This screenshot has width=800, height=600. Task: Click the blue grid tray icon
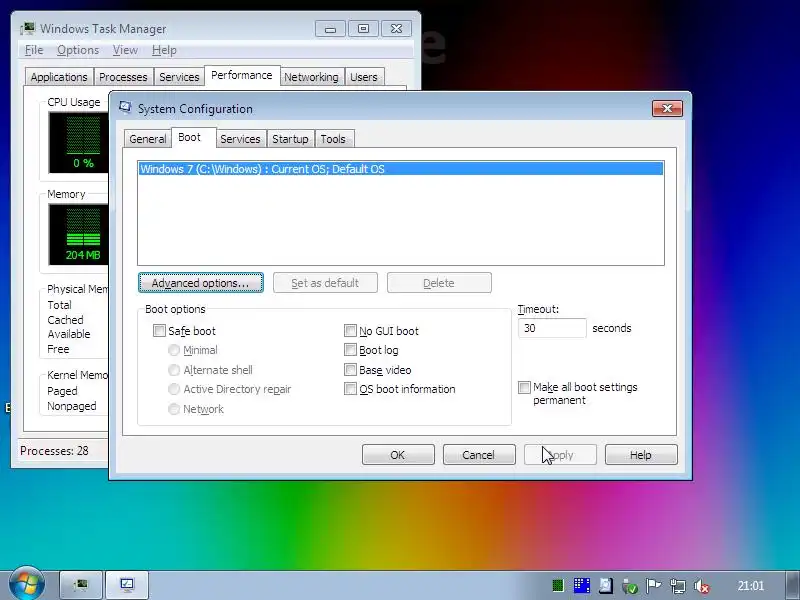[582, 586]
